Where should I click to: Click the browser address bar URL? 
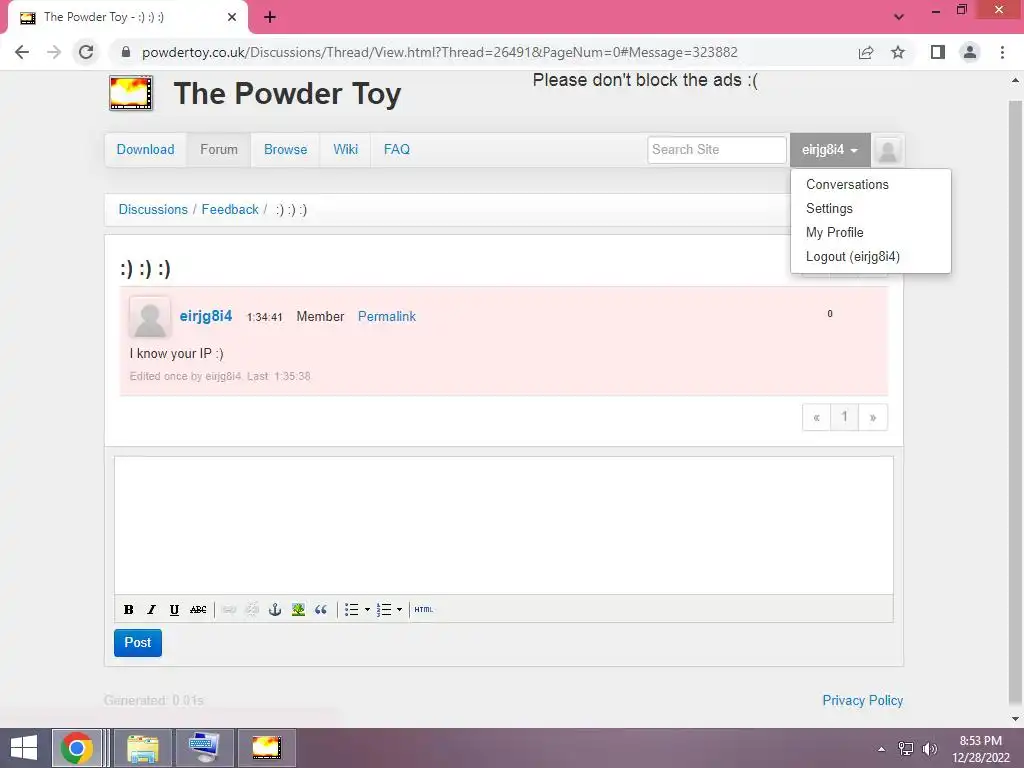point(440,52)
